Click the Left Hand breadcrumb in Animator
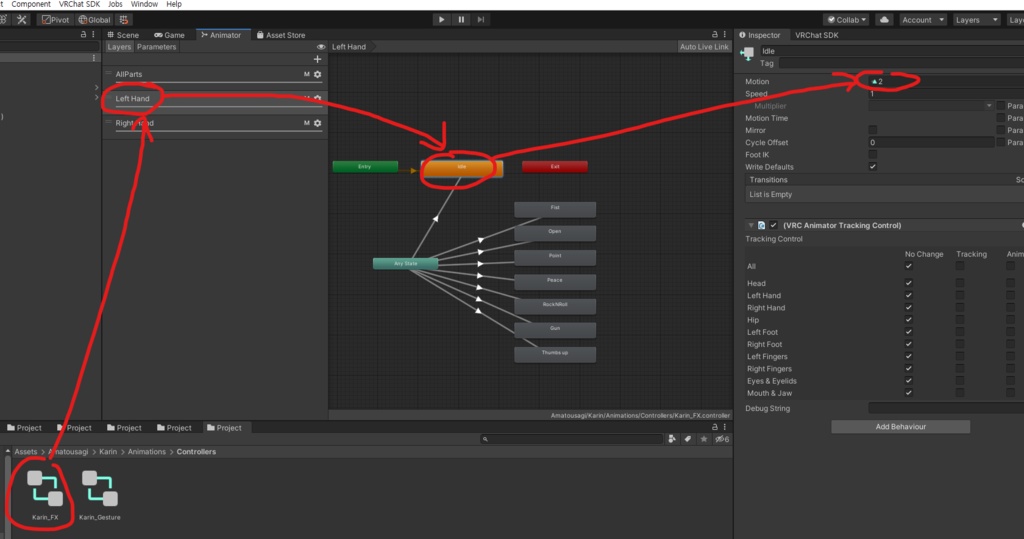Screen dimensions: 1024x539 pos(349,47)
